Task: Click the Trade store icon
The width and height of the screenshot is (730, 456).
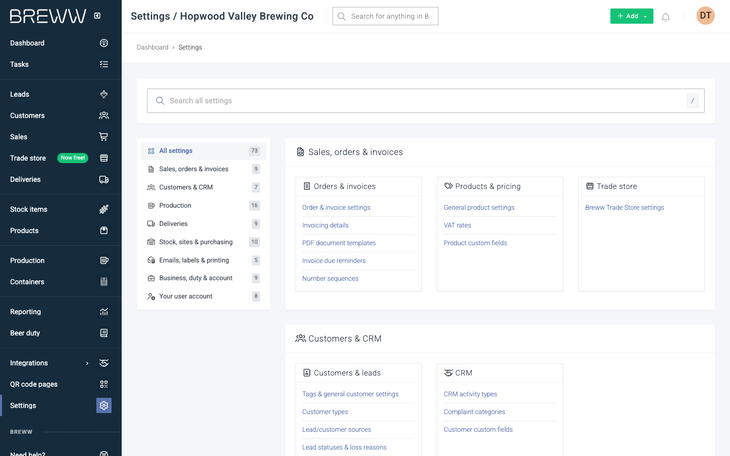Action: point(104,158)
